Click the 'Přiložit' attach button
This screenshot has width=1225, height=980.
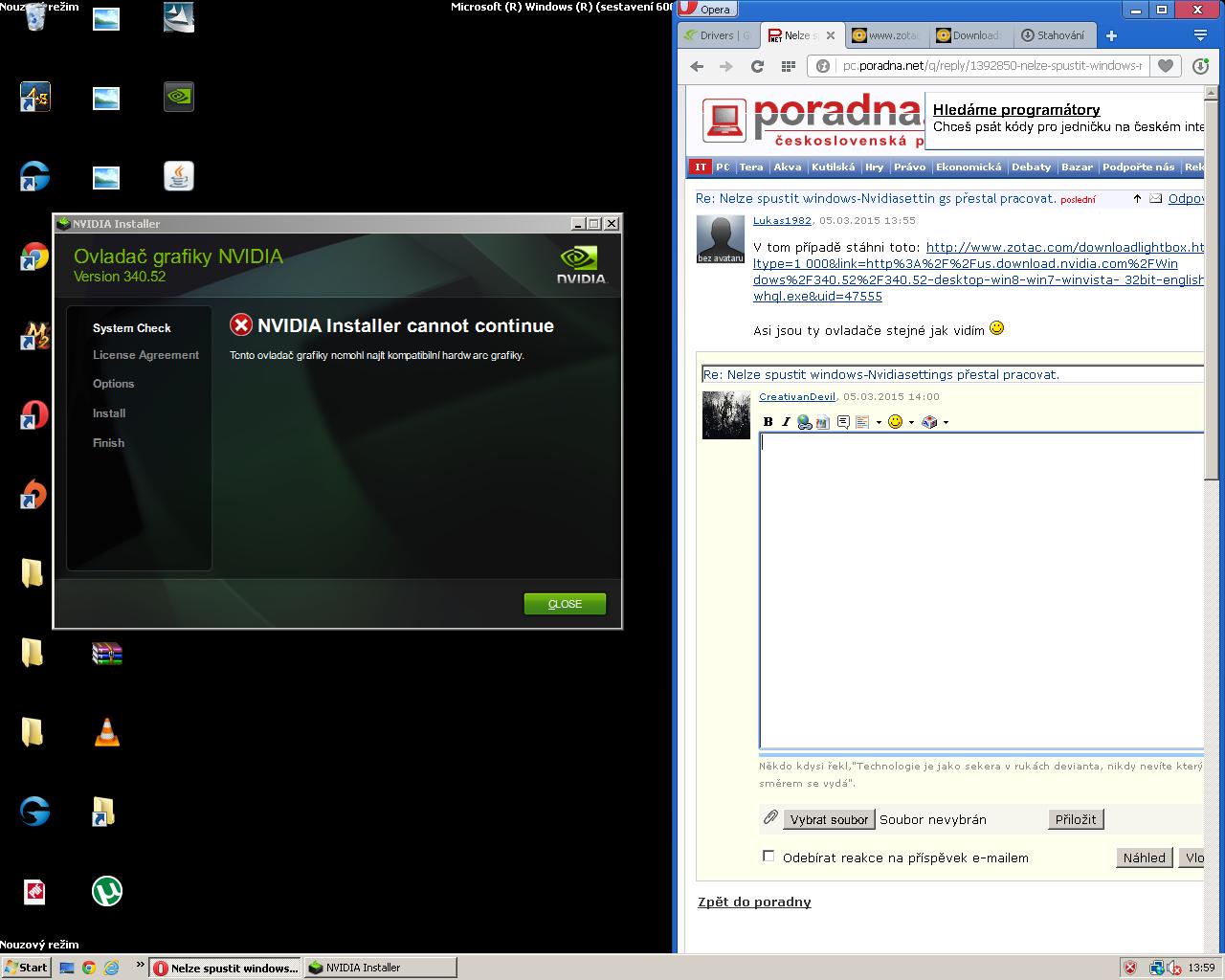[1076, 819]
